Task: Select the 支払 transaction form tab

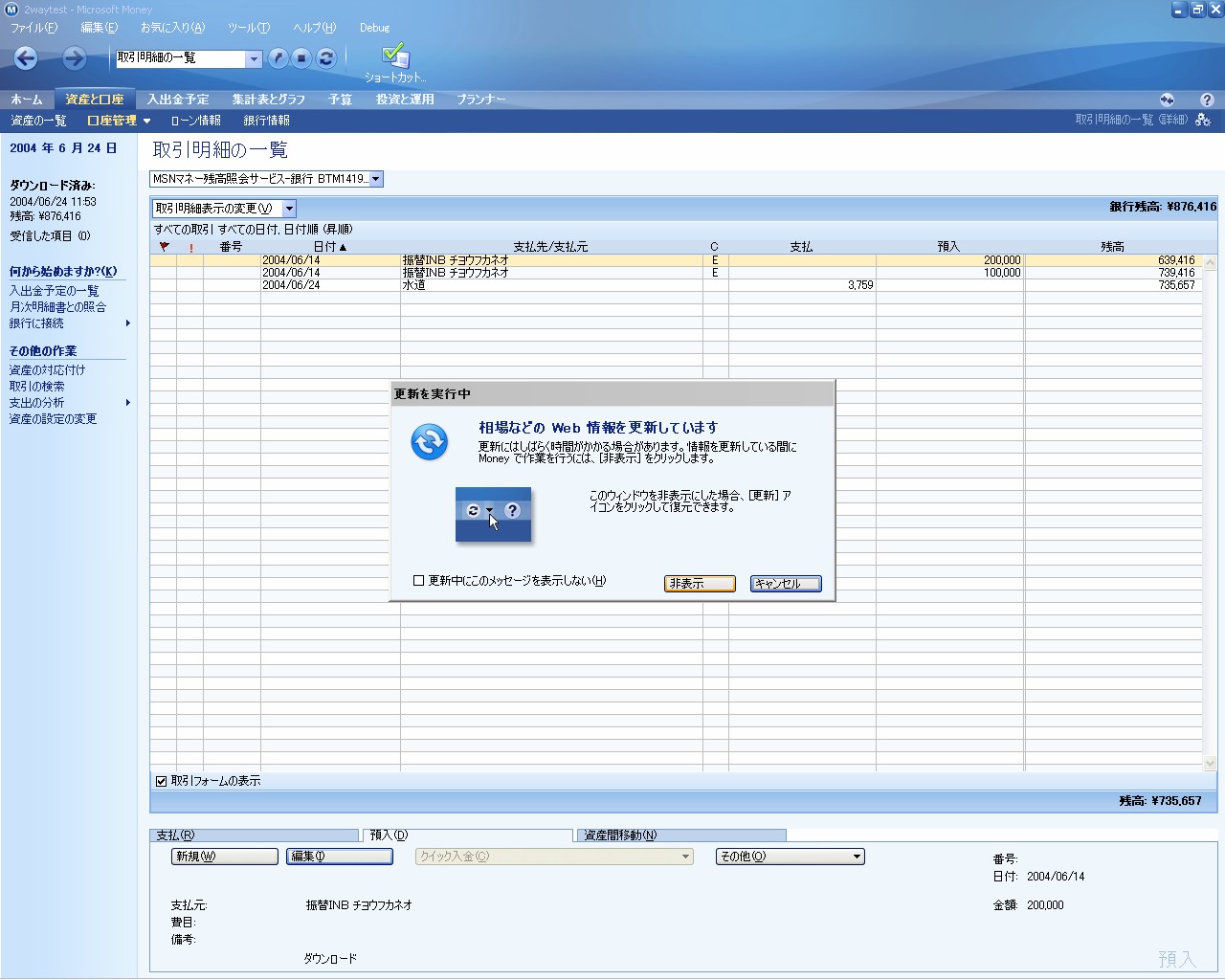Action: pyautogui.click(x=255, y=835)
